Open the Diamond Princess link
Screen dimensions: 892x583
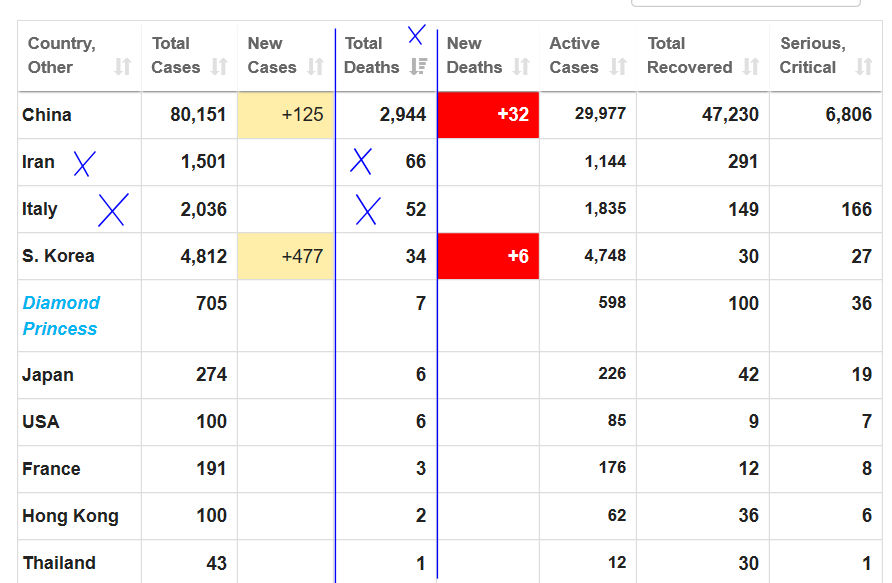61,315
